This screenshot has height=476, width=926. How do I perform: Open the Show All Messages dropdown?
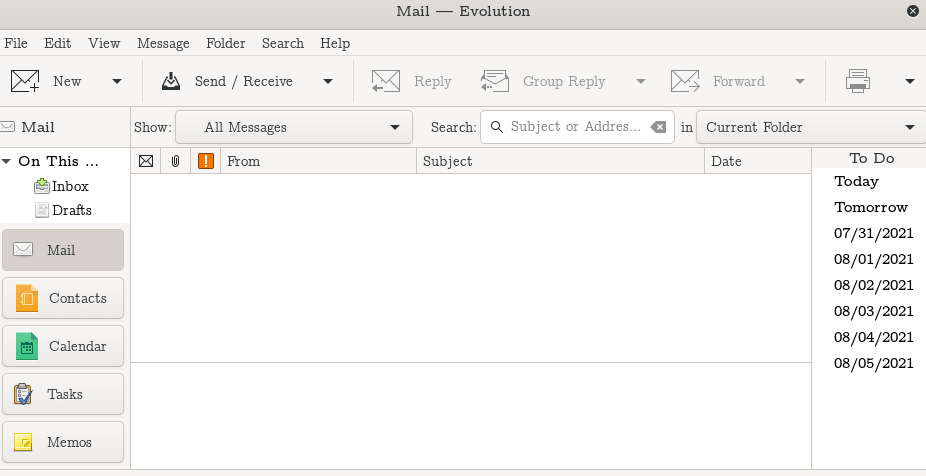[294, 127]
